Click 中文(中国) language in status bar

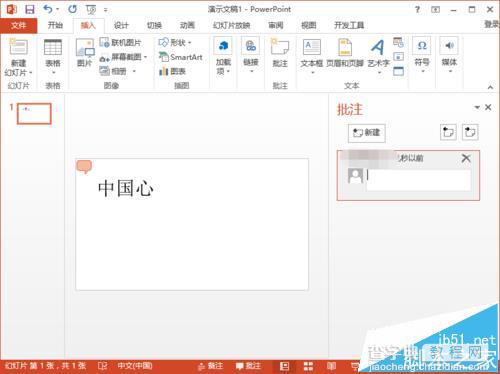click(135, 366)
